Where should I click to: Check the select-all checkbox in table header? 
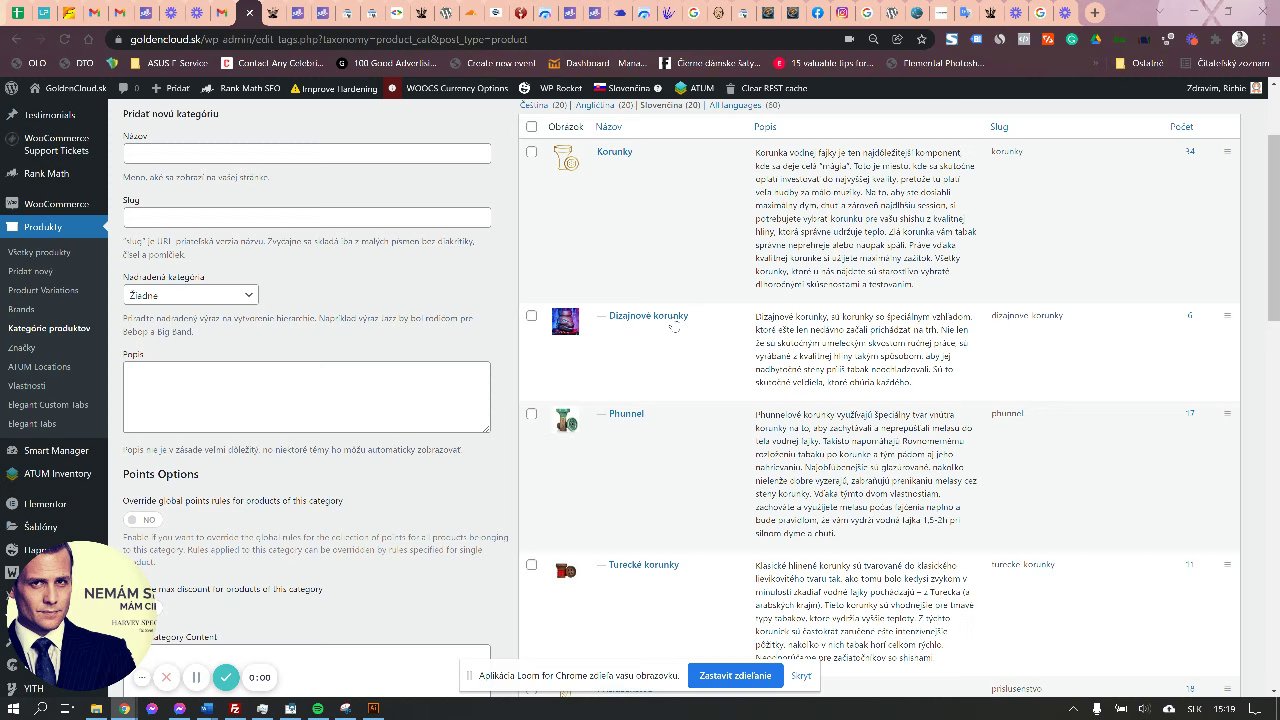[x=531, y=127]
